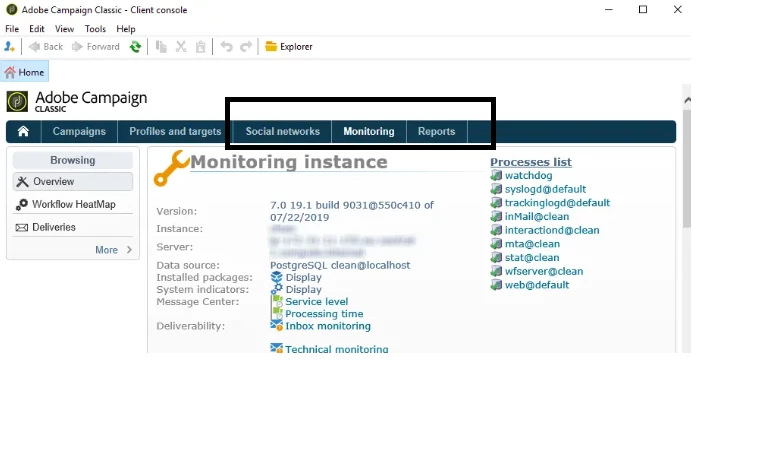762x473 pixels.
Task: Click the Deliveries envelope icon
Action: coord(21,228)
